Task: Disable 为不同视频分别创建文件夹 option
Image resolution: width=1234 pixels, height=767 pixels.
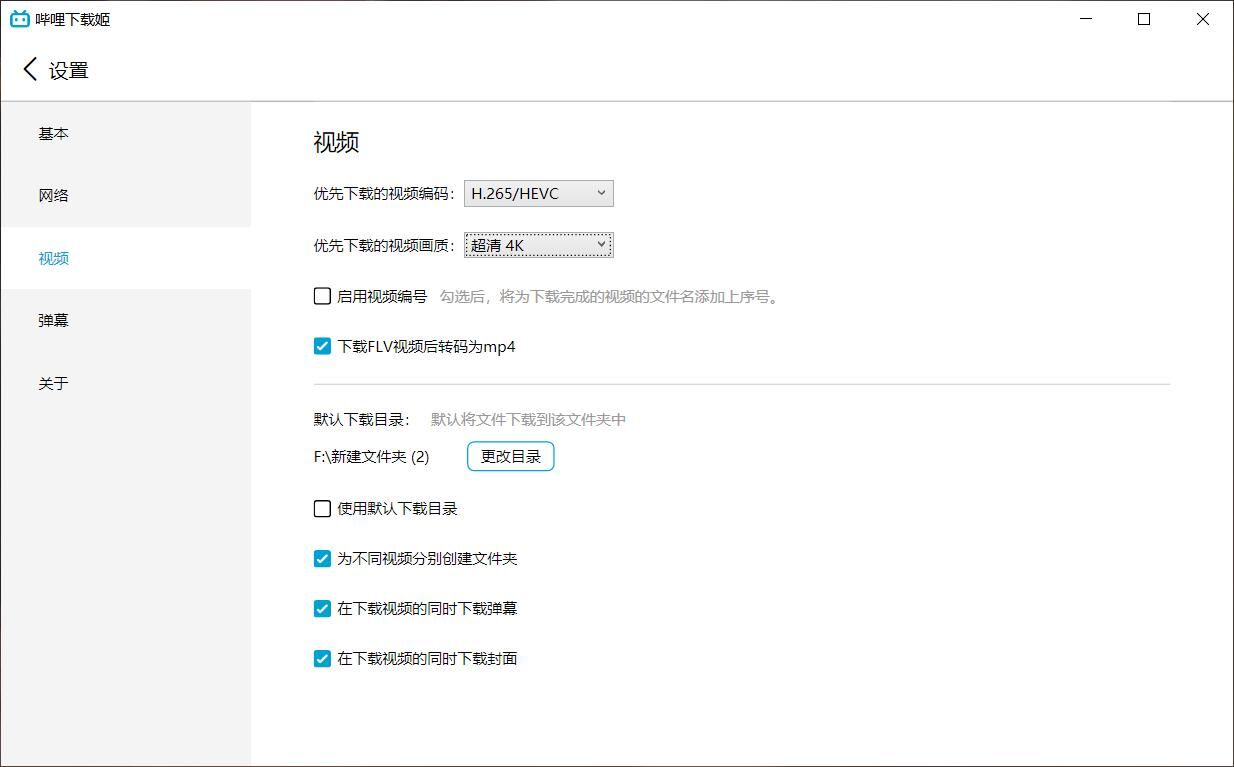Action: (x=322, y=558)
